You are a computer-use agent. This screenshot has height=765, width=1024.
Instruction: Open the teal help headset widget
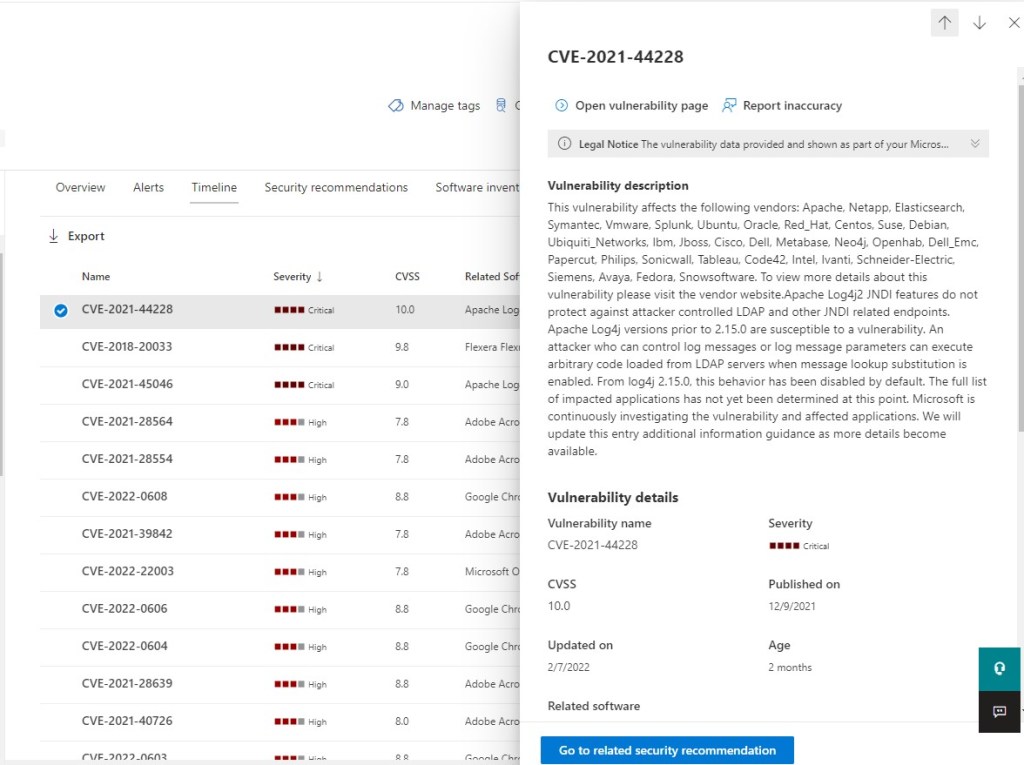point(999,669)
